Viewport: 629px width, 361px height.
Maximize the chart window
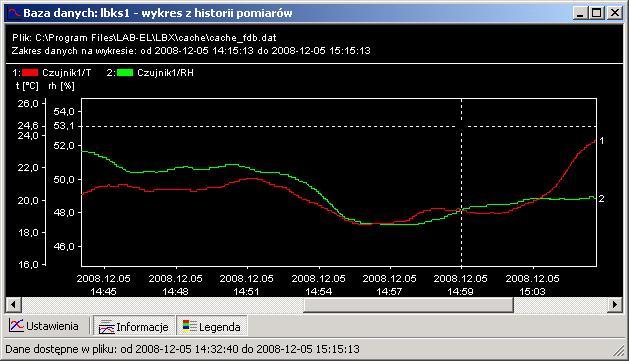click(x=597, y=13)
